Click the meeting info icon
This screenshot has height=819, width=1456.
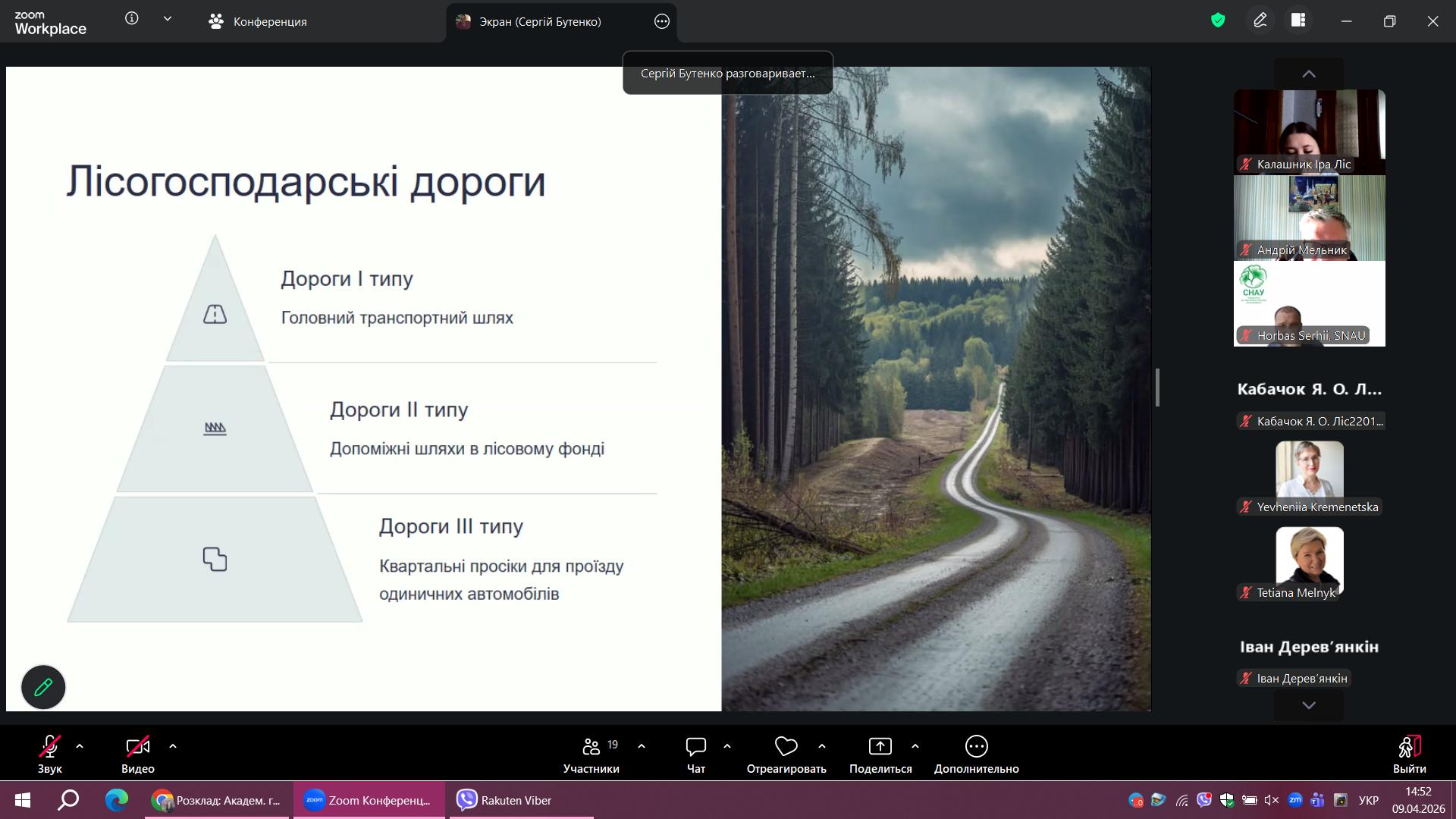[132, 19]
